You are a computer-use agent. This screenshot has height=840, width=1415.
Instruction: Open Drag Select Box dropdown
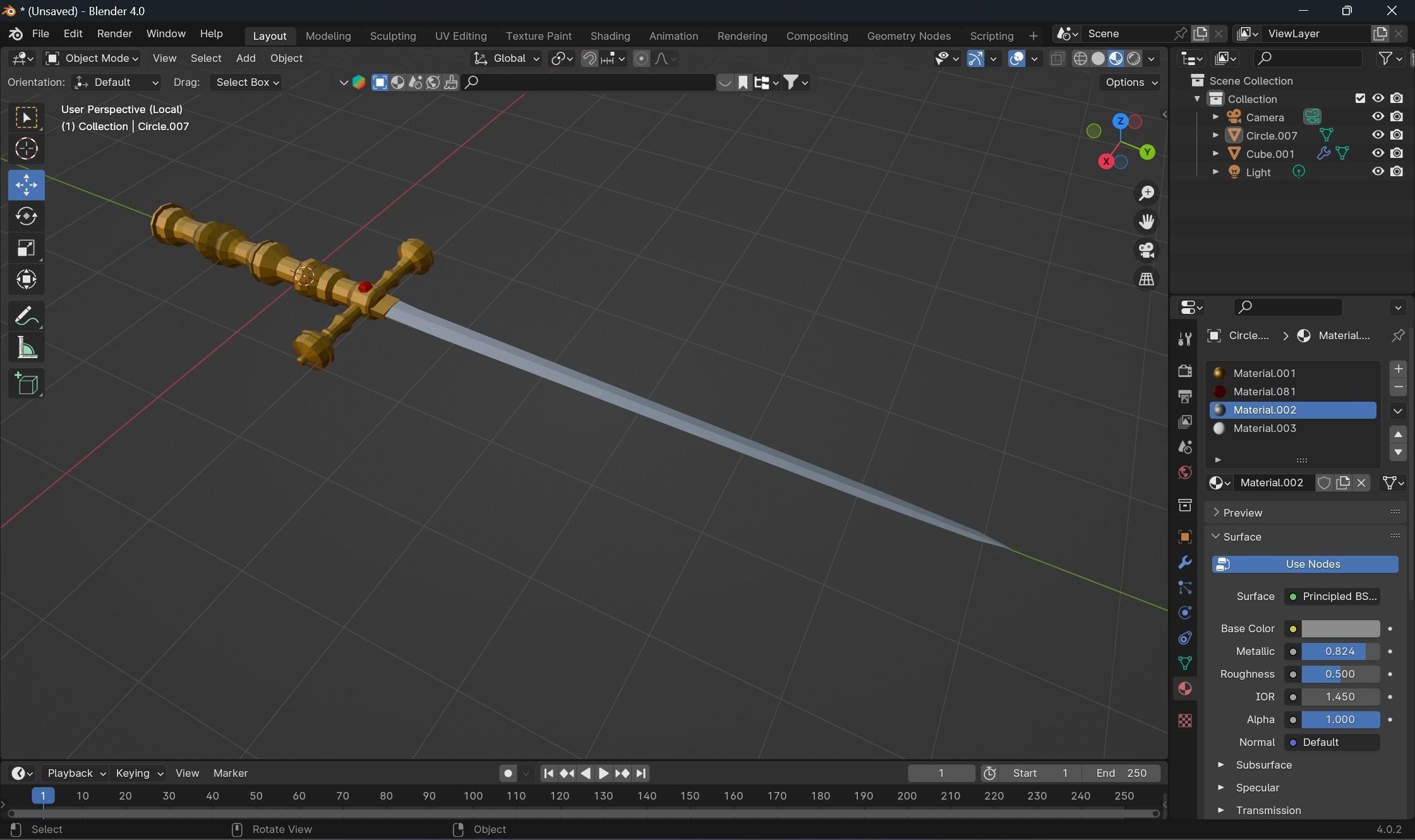pyautogui.click(x=246, y=83)
